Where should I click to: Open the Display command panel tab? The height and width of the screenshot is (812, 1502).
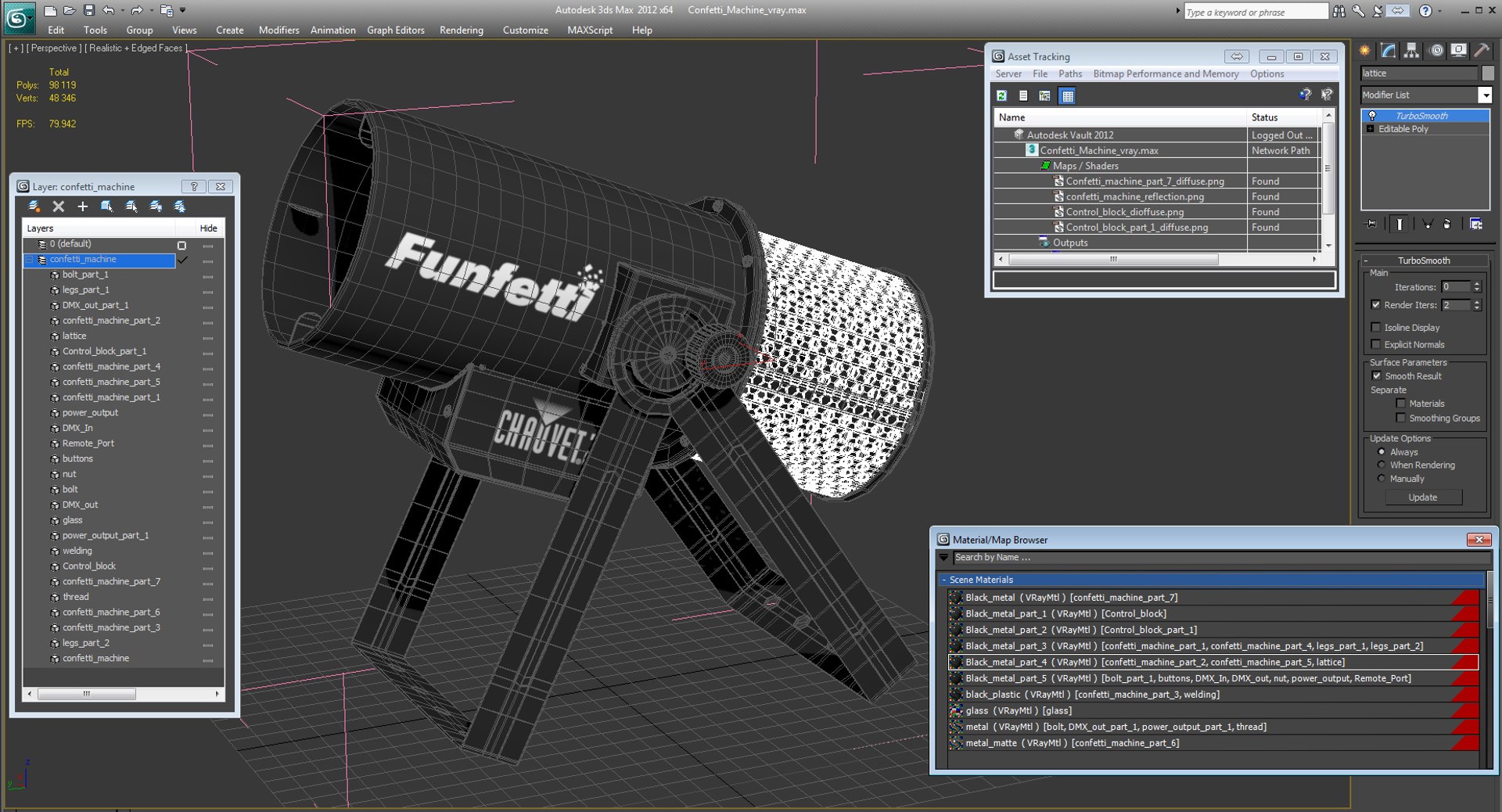[x=1458, y=51]
